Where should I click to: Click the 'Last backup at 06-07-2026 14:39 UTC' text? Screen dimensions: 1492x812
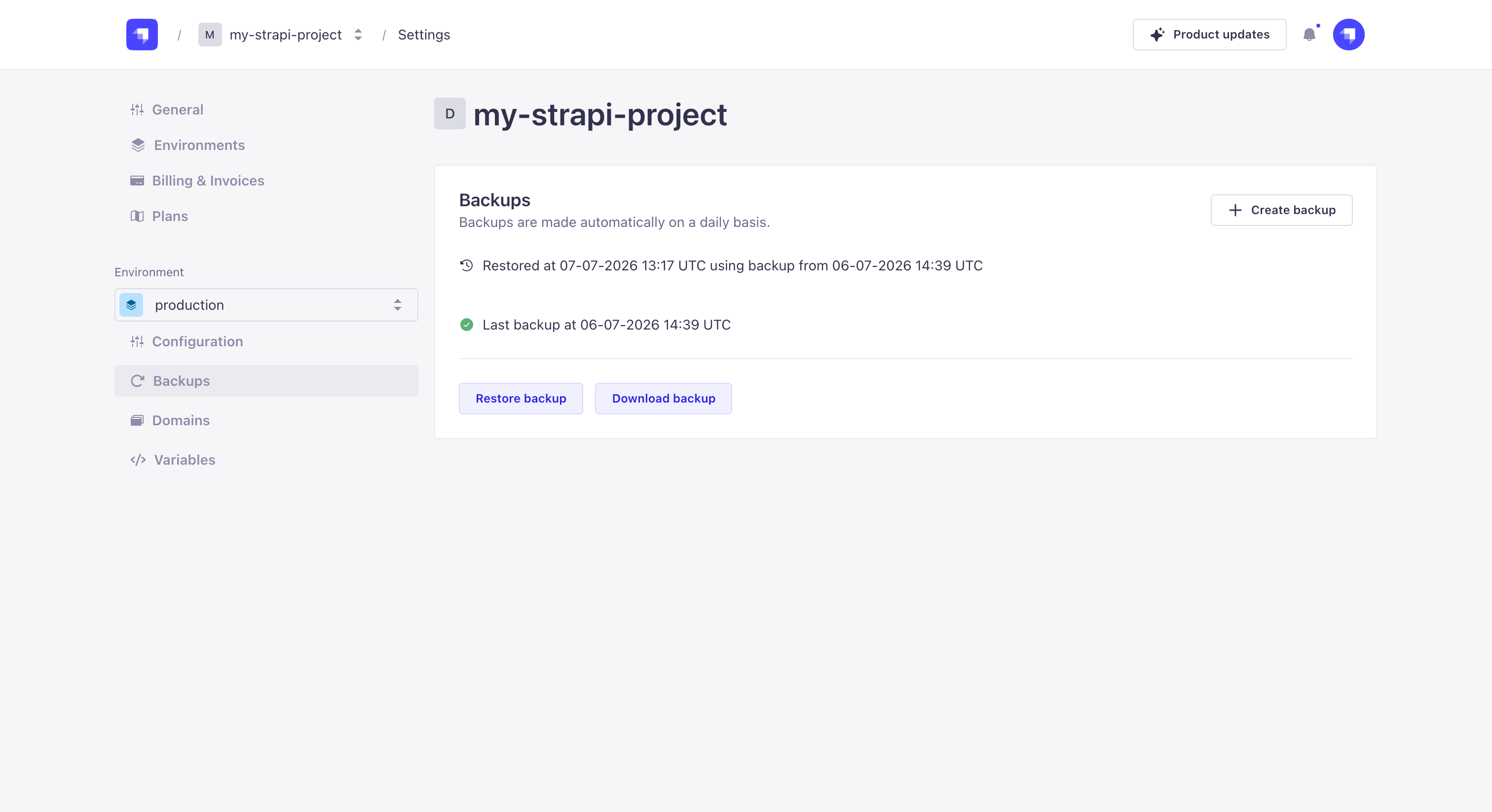tap(606, 325)
